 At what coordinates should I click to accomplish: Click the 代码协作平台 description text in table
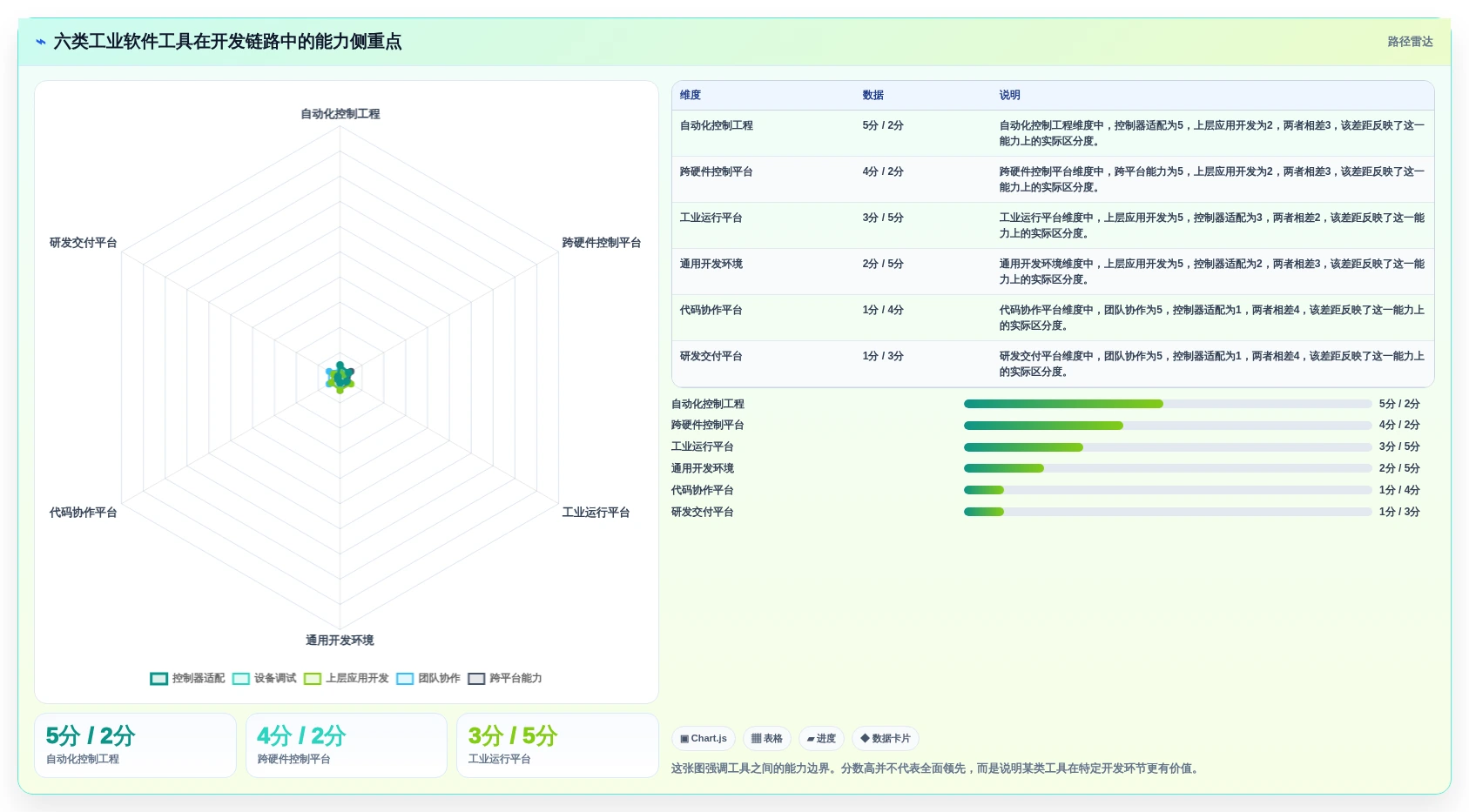pos(1212,318)
